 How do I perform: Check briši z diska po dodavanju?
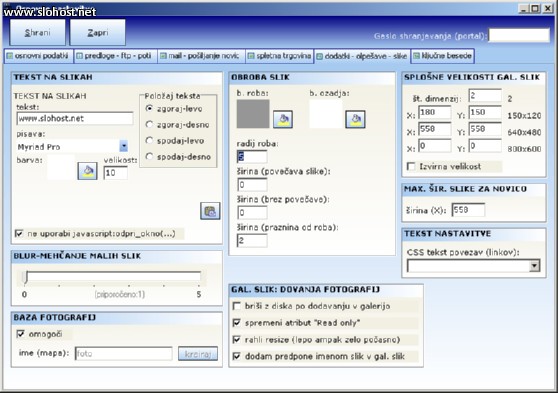click(x=236, y=306)
